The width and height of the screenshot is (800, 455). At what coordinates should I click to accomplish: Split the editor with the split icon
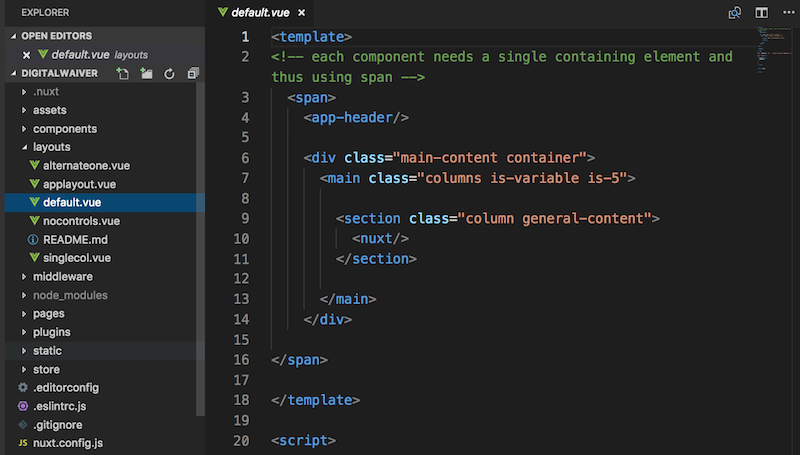[x=761, y=13]
